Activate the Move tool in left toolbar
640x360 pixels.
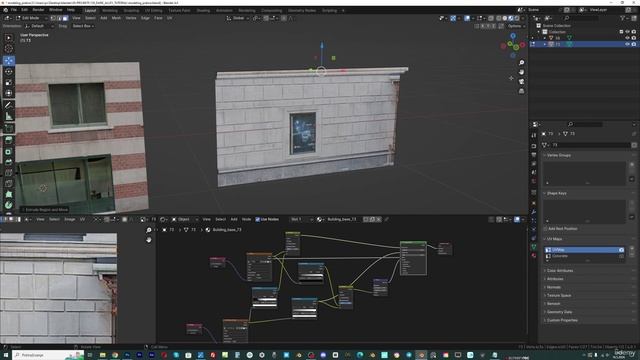coord(9,61)
